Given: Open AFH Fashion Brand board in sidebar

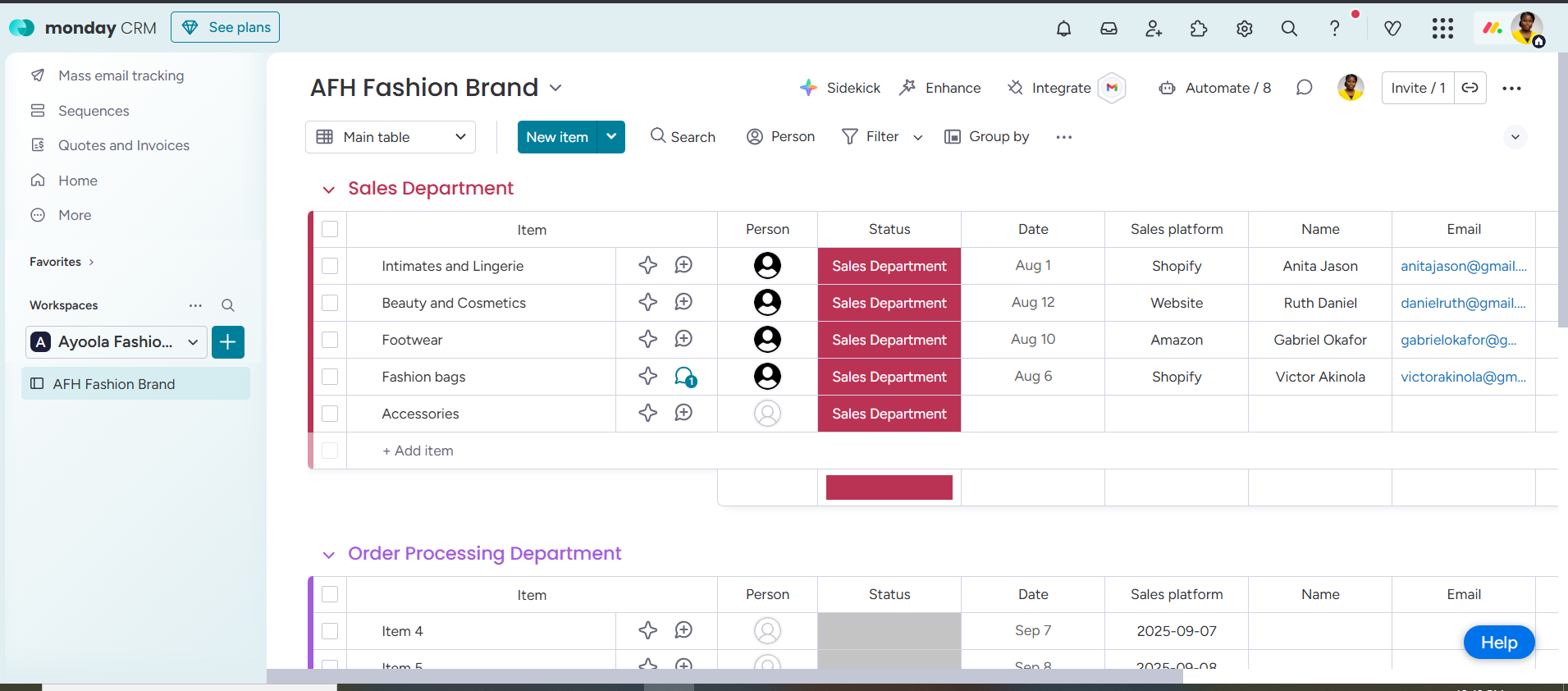Looking at the screenshot, I should (136, 383).
